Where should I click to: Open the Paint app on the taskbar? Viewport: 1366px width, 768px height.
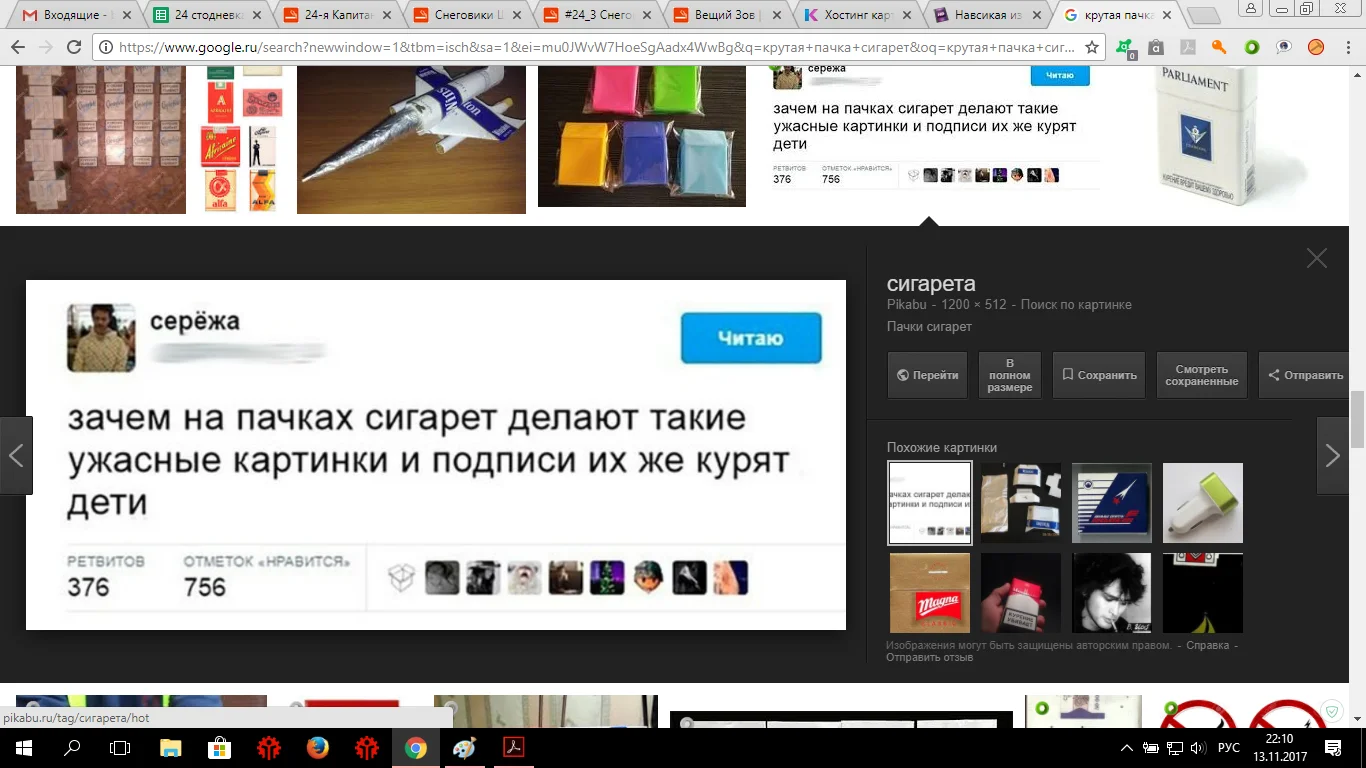(464, 747)
